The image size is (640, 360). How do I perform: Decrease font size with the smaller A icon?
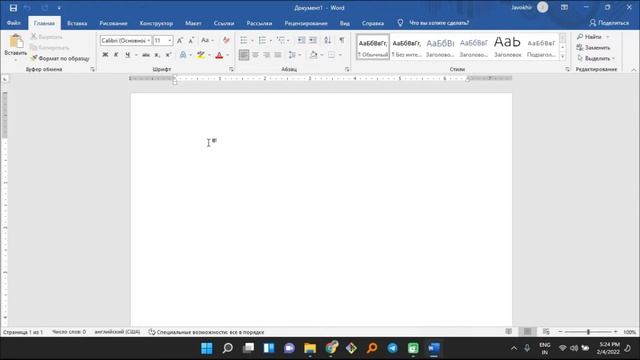pos(191,40)
